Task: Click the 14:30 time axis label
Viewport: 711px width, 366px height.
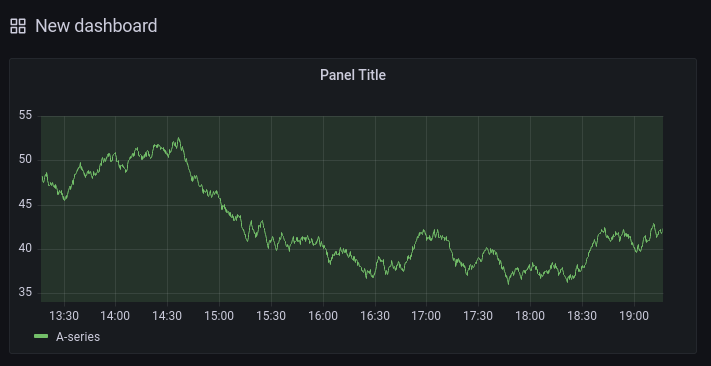Action: [x=167, y=316]
